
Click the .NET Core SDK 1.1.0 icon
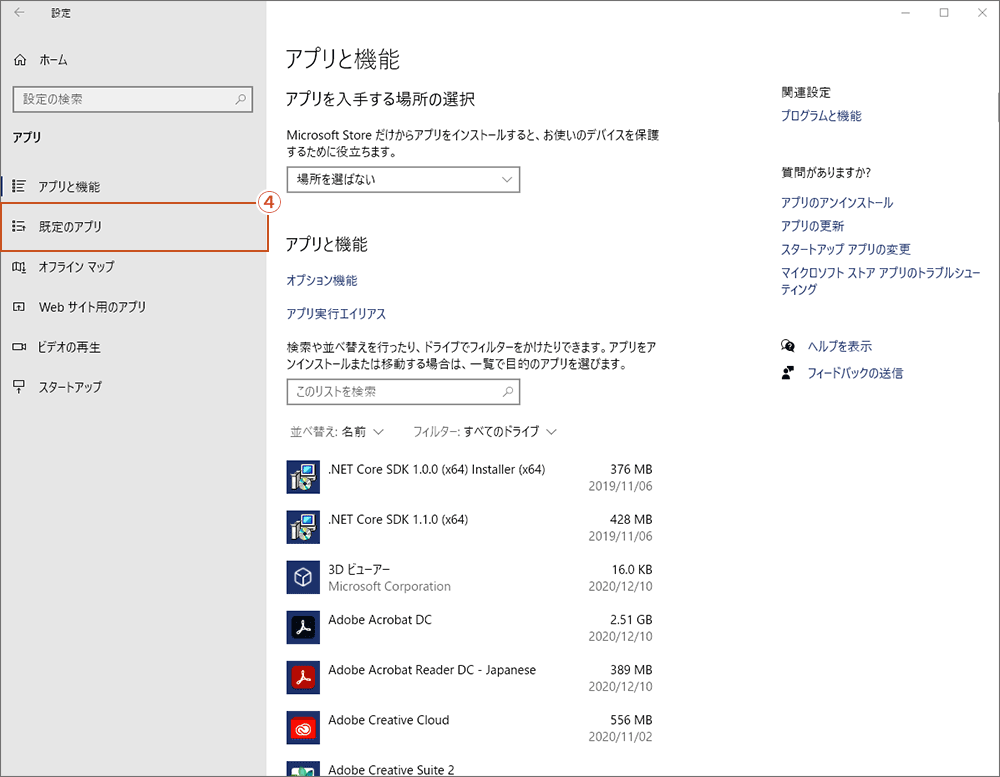(303, 527)
